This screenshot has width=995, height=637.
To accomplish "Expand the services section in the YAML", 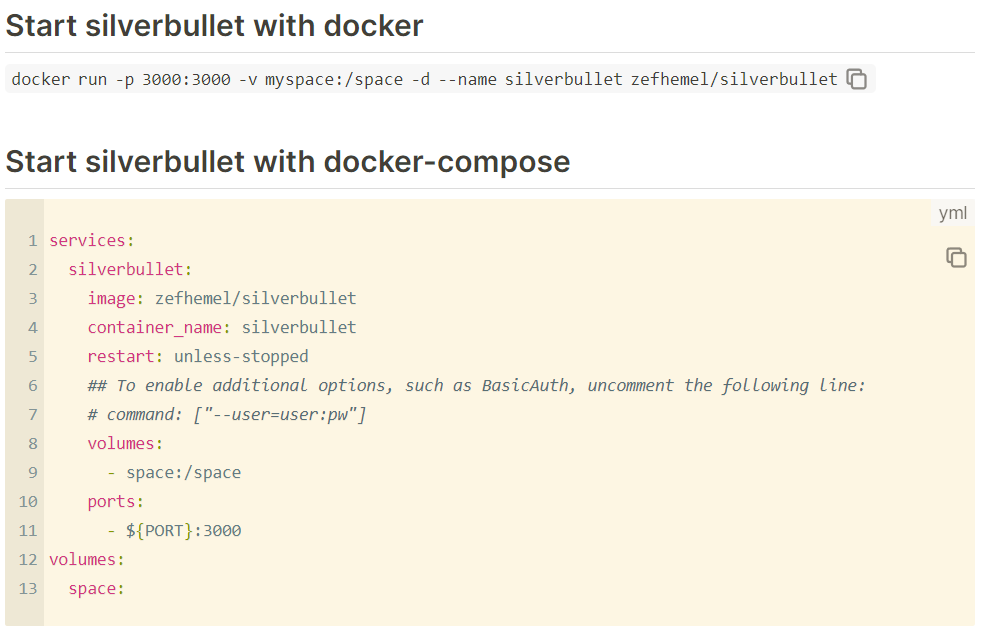I will [91, 240].
